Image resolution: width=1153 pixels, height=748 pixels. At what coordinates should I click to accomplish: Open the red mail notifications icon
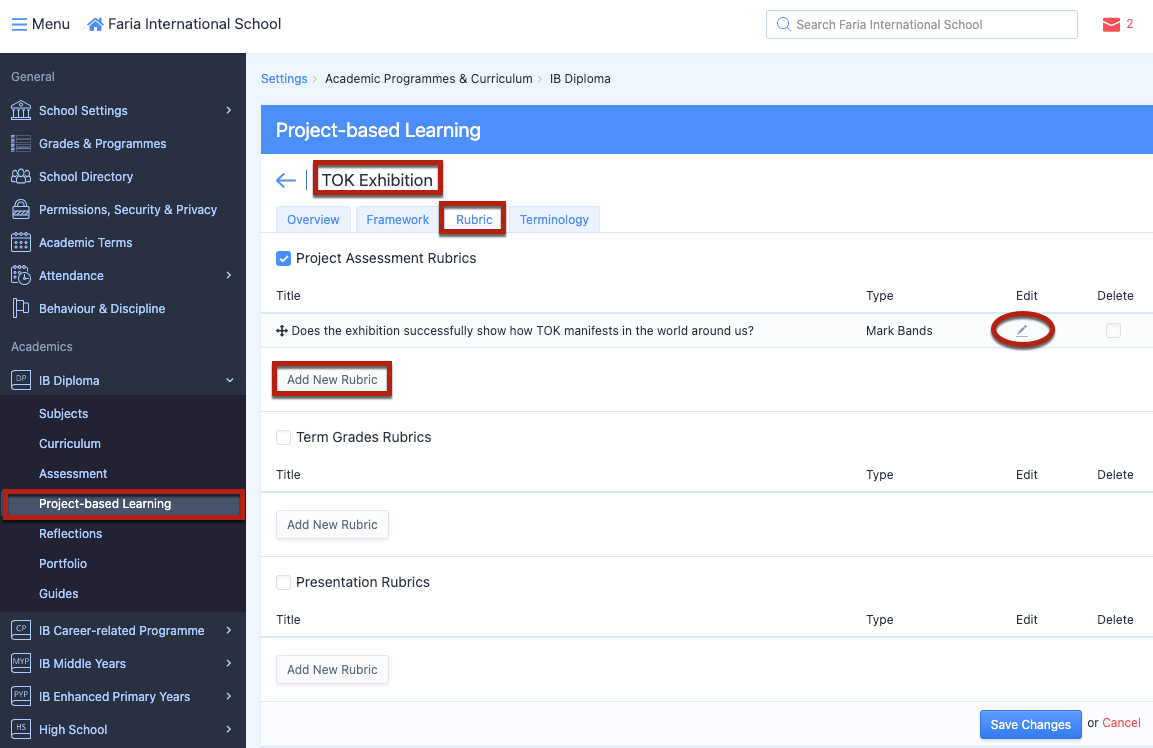[x=1111, y=25]
